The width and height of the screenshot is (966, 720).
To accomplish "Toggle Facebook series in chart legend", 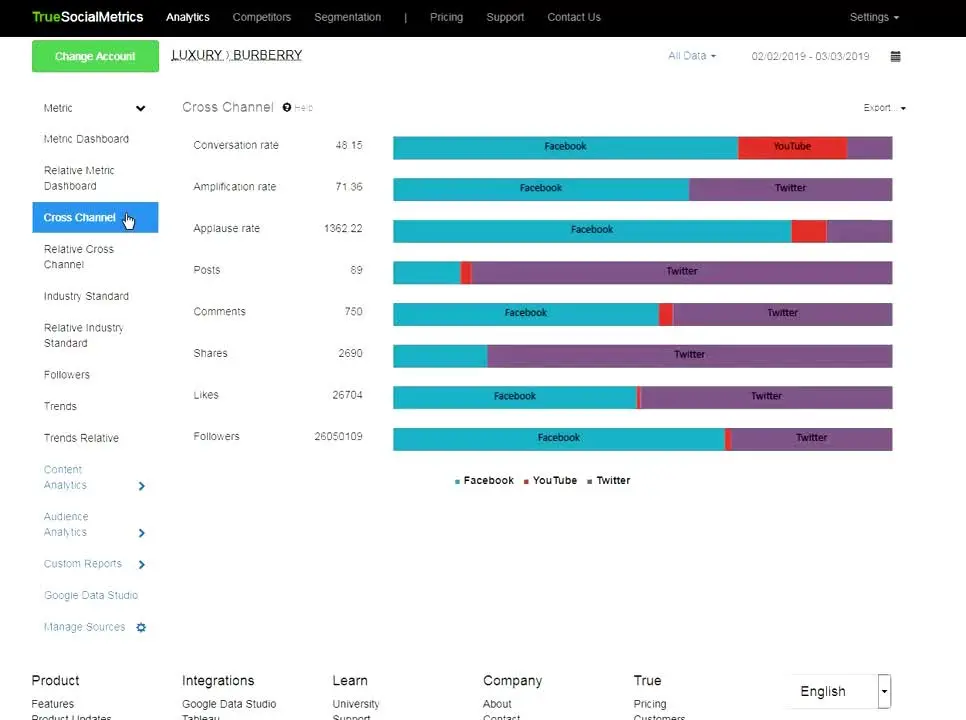I will [x=484, y=481].
